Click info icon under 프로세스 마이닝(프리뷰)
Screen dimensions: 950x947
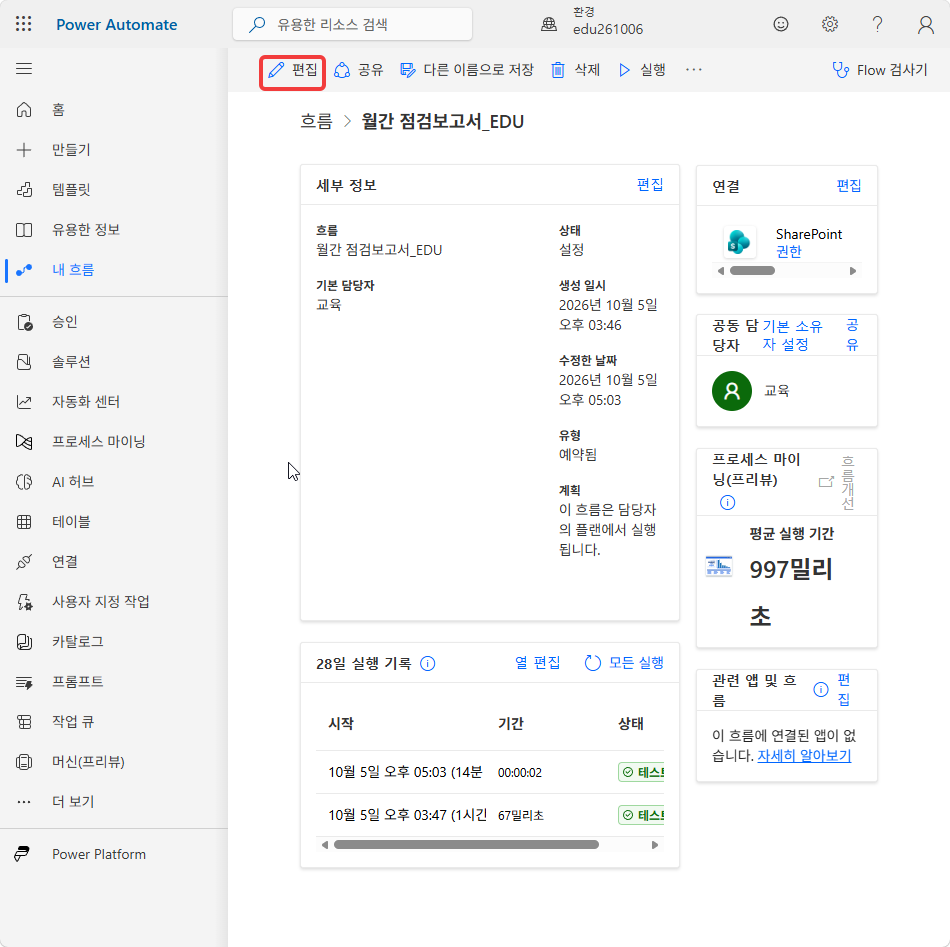(x=727, y=502)
